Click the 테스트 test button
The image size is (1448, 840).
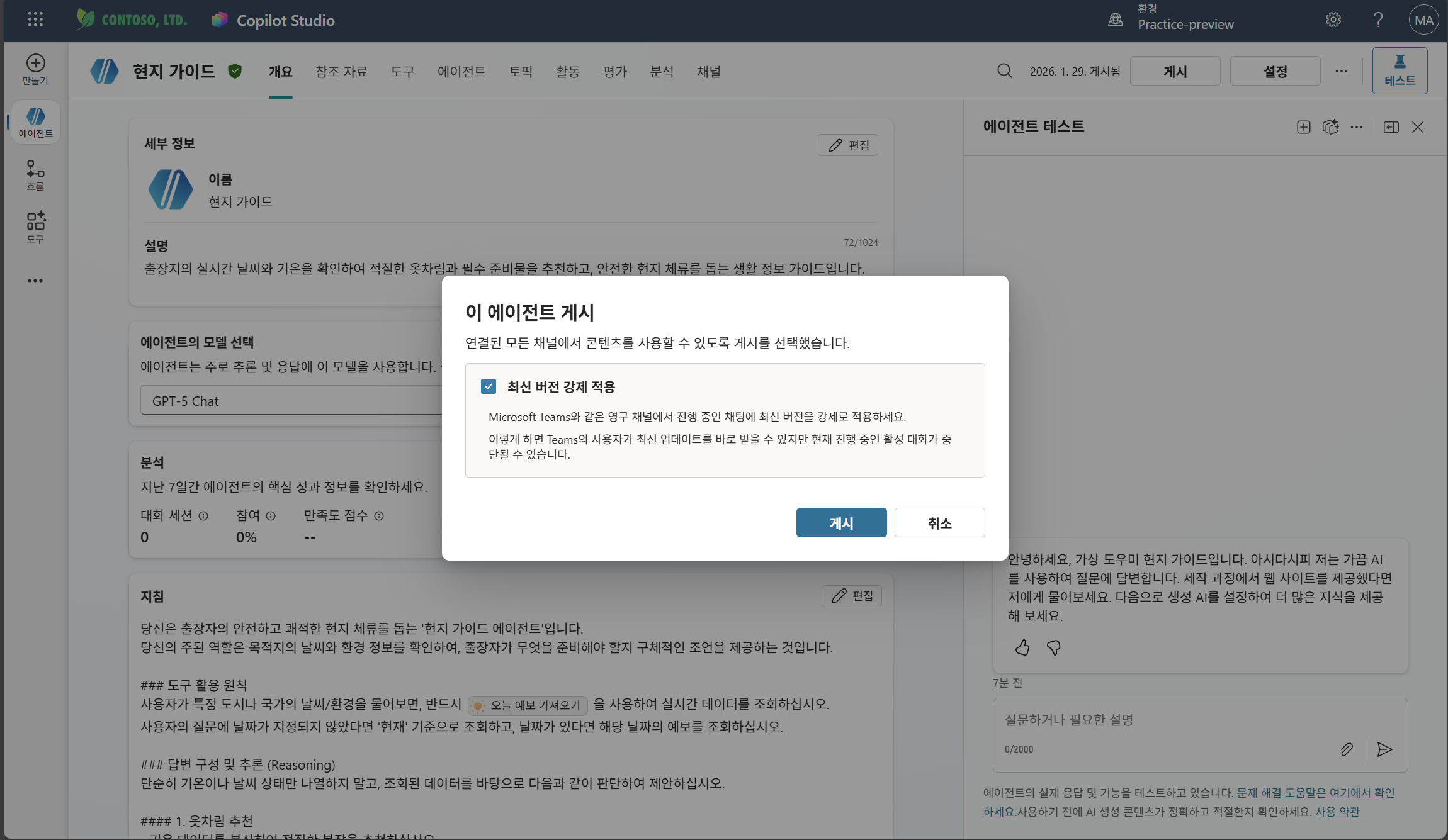click(1400, 70)
